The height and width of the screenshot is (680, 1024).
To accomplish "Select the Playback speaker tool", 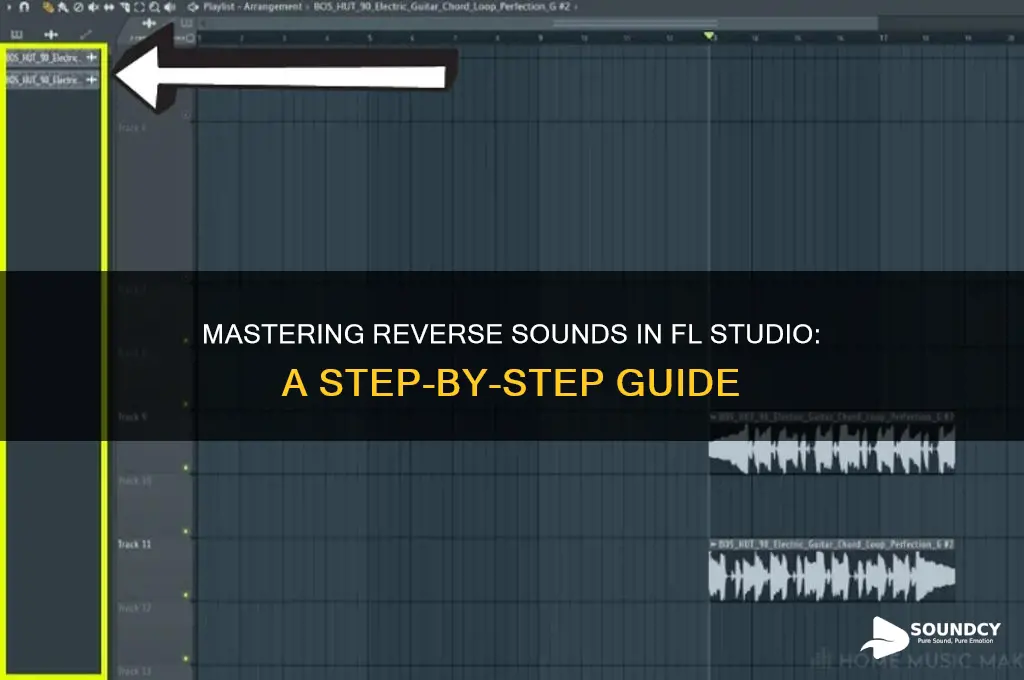I will coord(170,7).
